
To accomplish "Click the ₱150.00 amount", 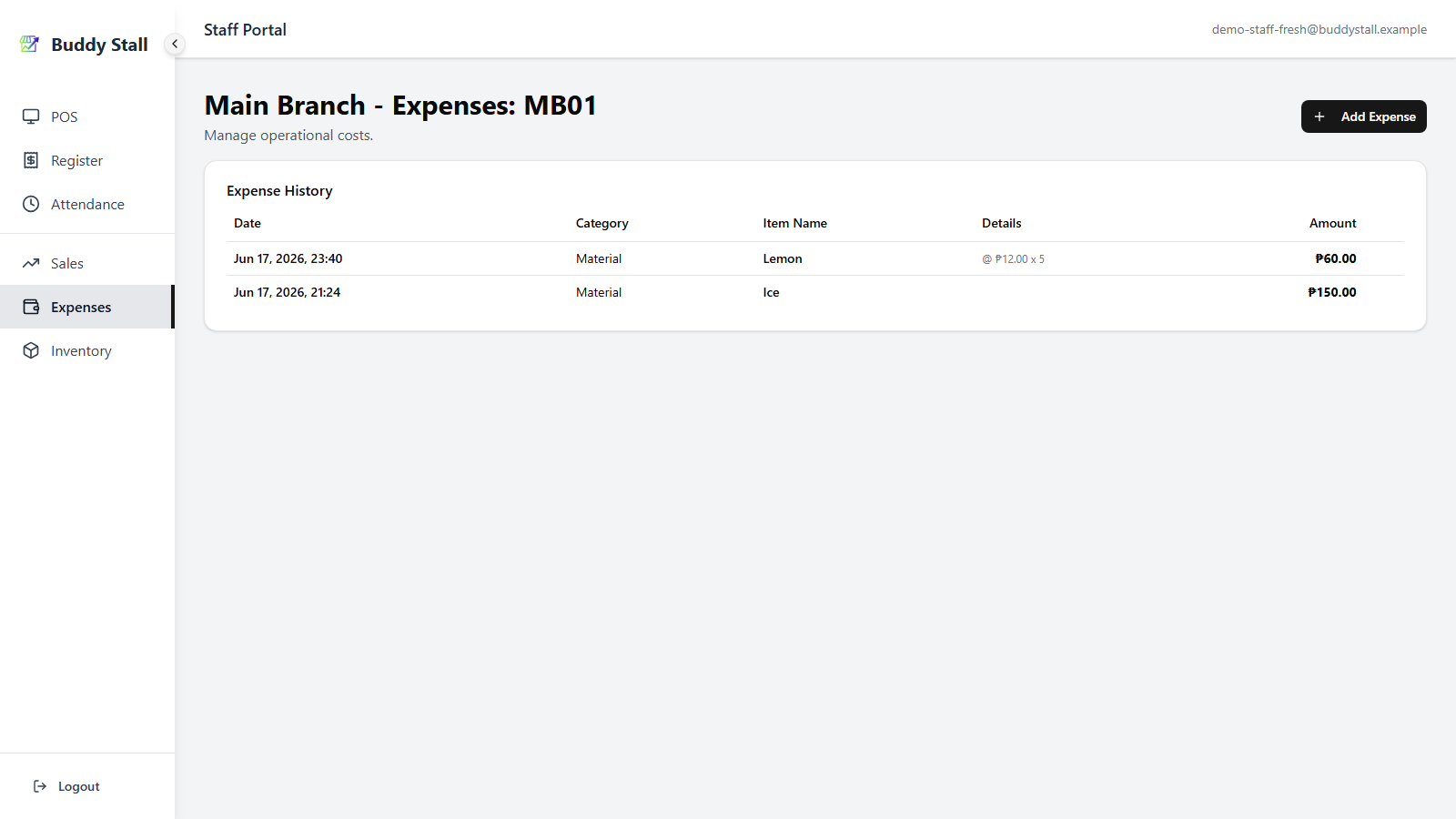I will (x=1331, y=292).
